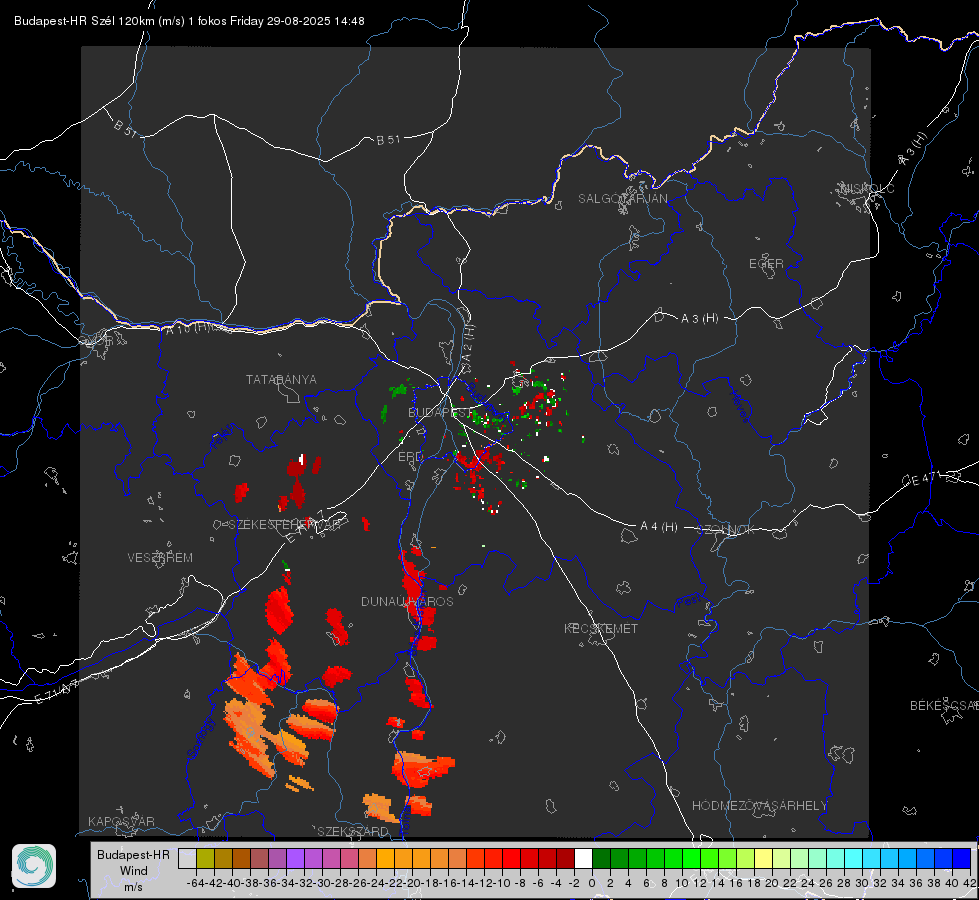979x900 pixels.
Task: Select the EGER city label
Action: tap(766, 264)
